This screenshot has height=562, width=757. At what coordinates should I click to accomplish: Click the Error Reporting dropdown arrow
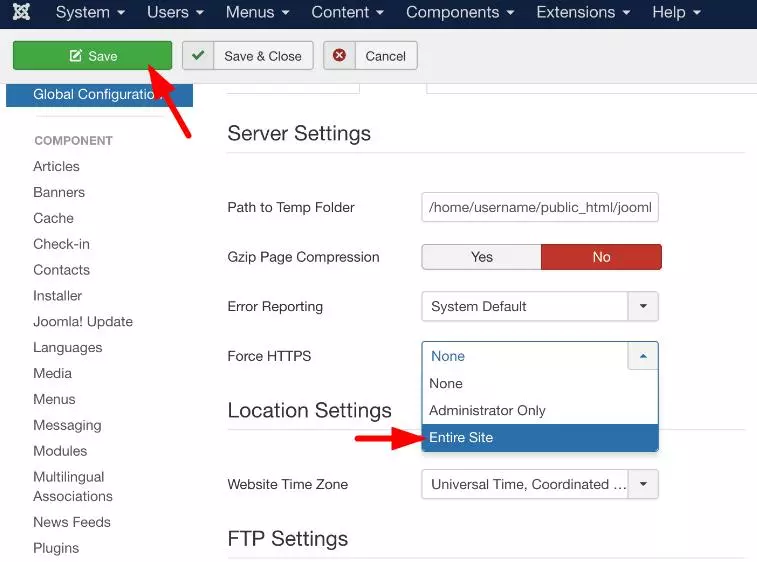click(643, 306)
